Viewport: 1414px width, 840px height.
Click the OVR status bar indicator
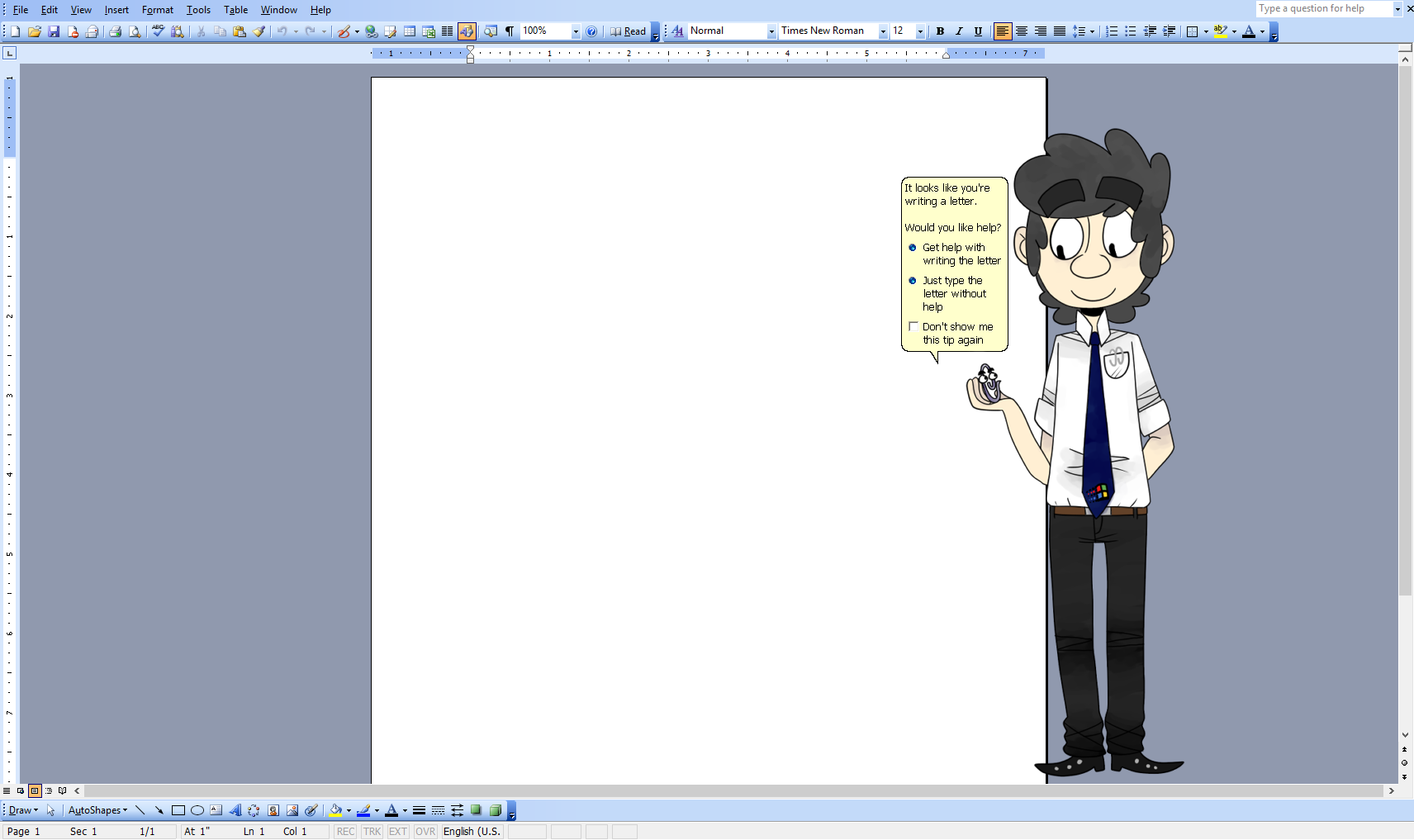click(x=425, y=832)
